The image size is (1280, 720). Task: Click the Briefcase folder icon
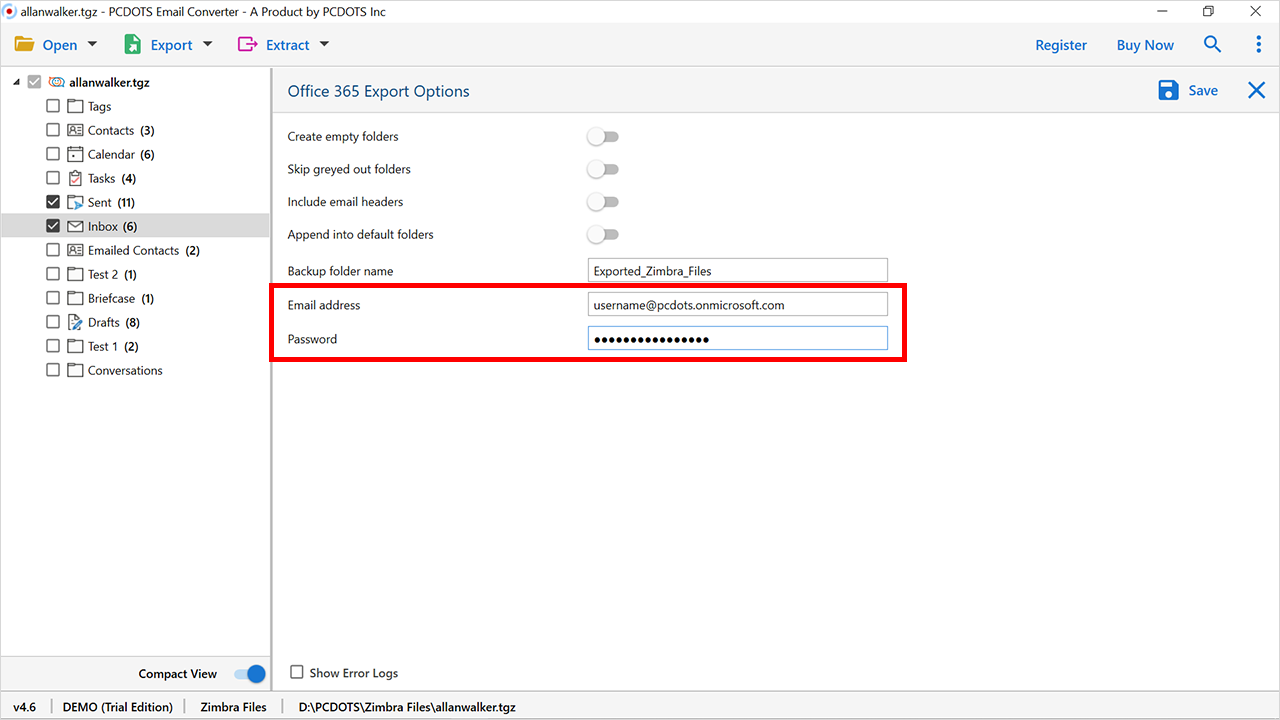(x=75, y=298)
